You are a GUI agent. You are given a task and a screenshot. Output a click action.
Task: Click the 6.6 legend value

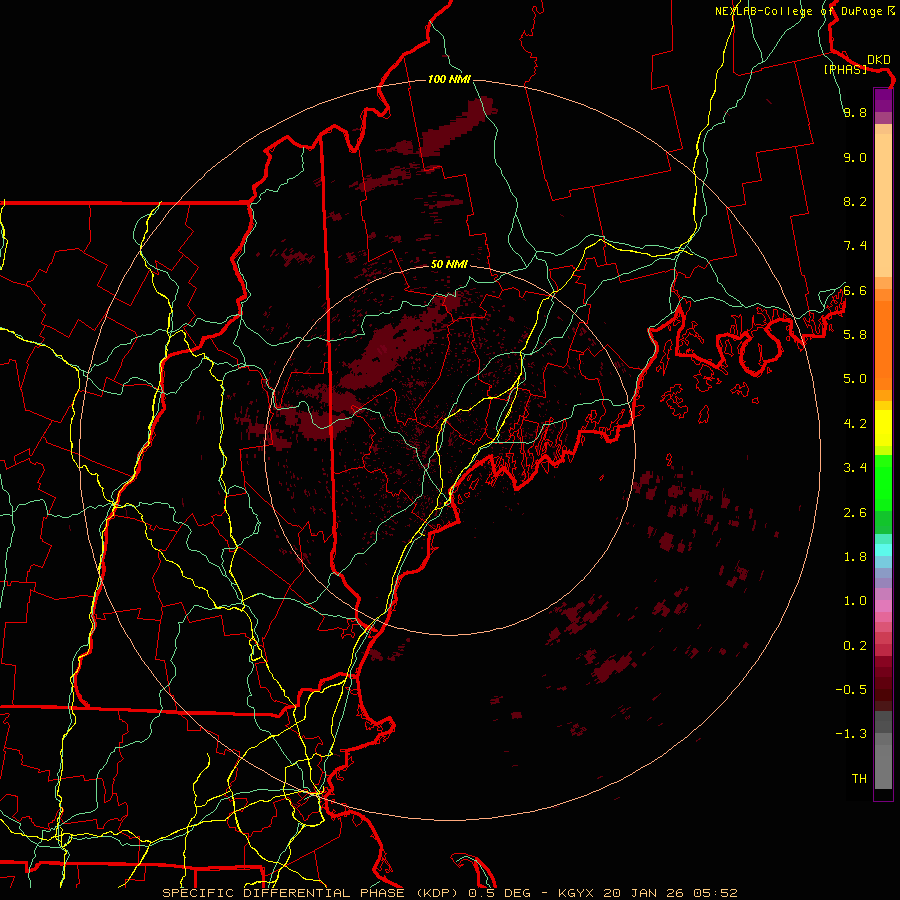[855, 290]
